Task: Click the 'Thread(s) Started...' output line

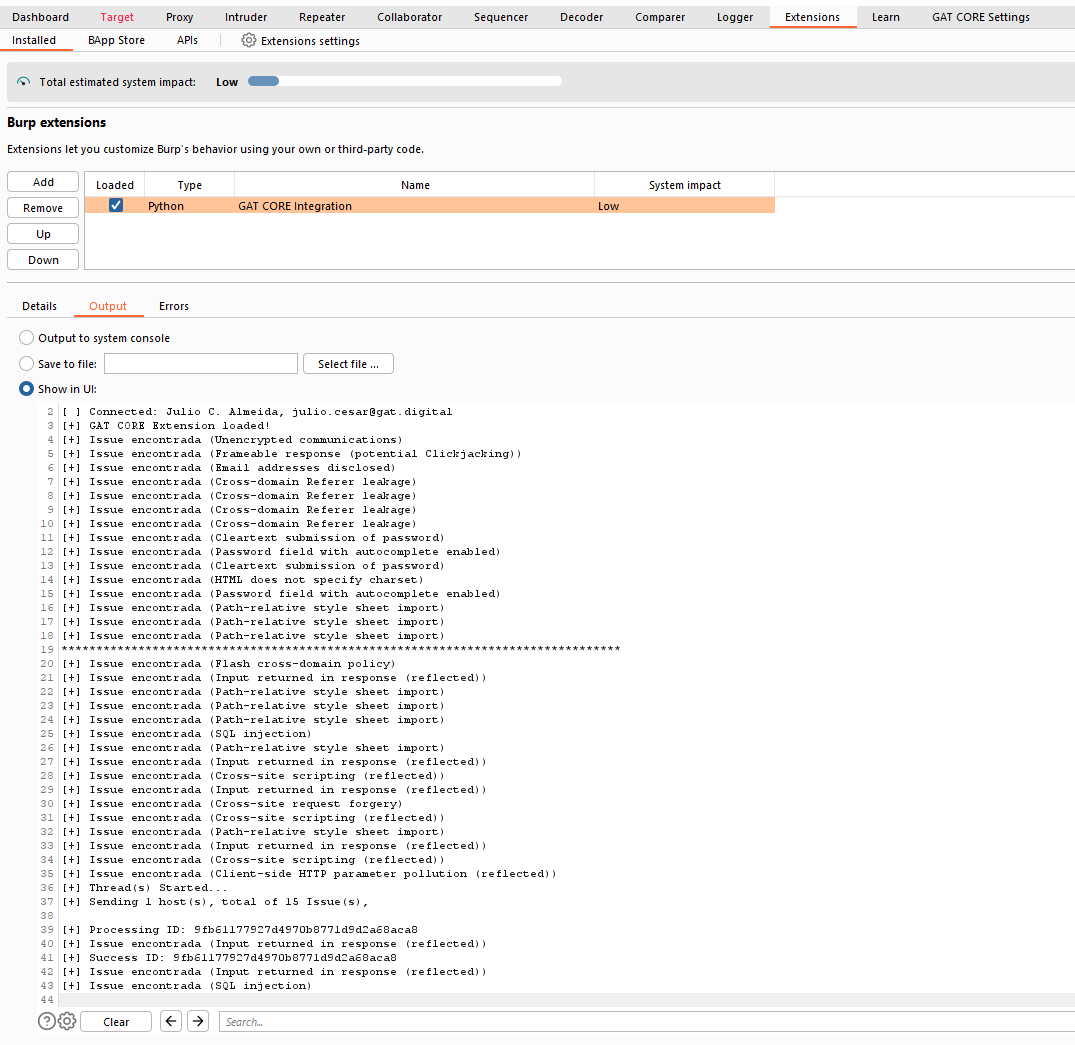Action: pos(145,887)
